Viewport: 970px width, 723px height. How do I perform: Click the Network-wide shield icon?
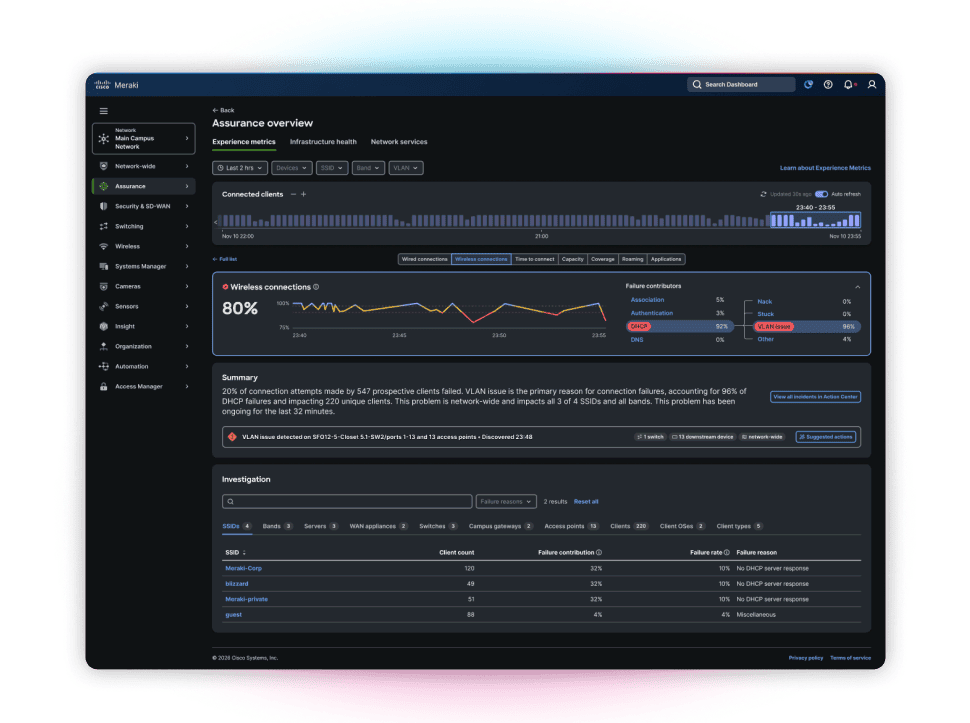[x=104, y=166]
